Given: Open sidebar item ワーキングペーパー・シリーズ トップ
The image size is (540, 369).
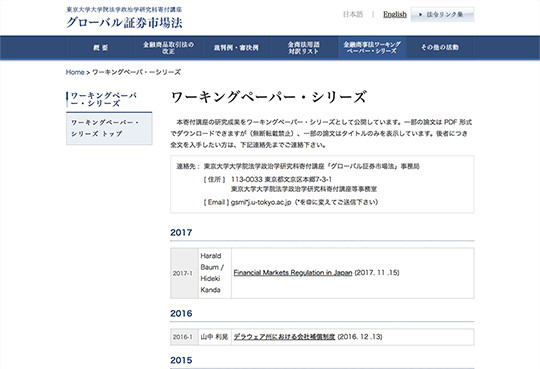Looking at the screenshot, I should (x=109, y=128).
